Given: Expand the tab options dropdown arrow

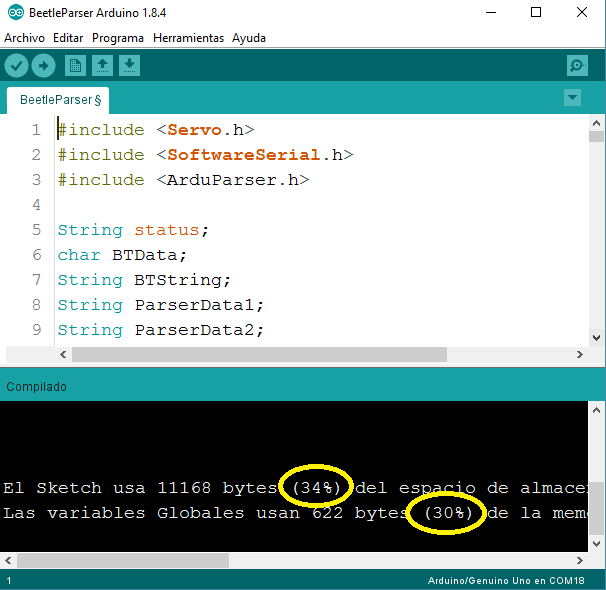Looking at the screenshot, I should click(x=572, y=97).
